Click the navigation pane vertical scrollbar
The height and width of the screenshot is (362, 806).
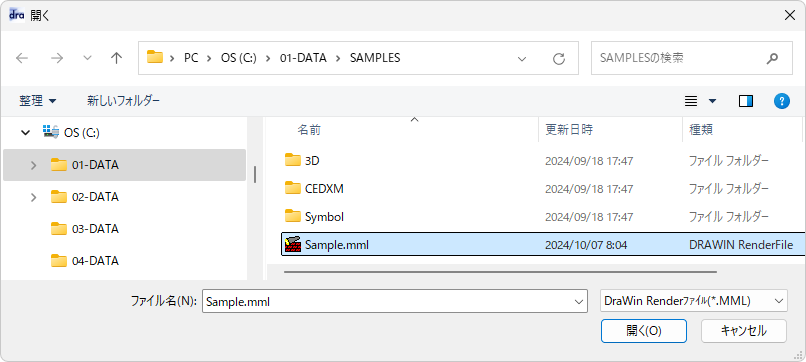coord(255,174)
